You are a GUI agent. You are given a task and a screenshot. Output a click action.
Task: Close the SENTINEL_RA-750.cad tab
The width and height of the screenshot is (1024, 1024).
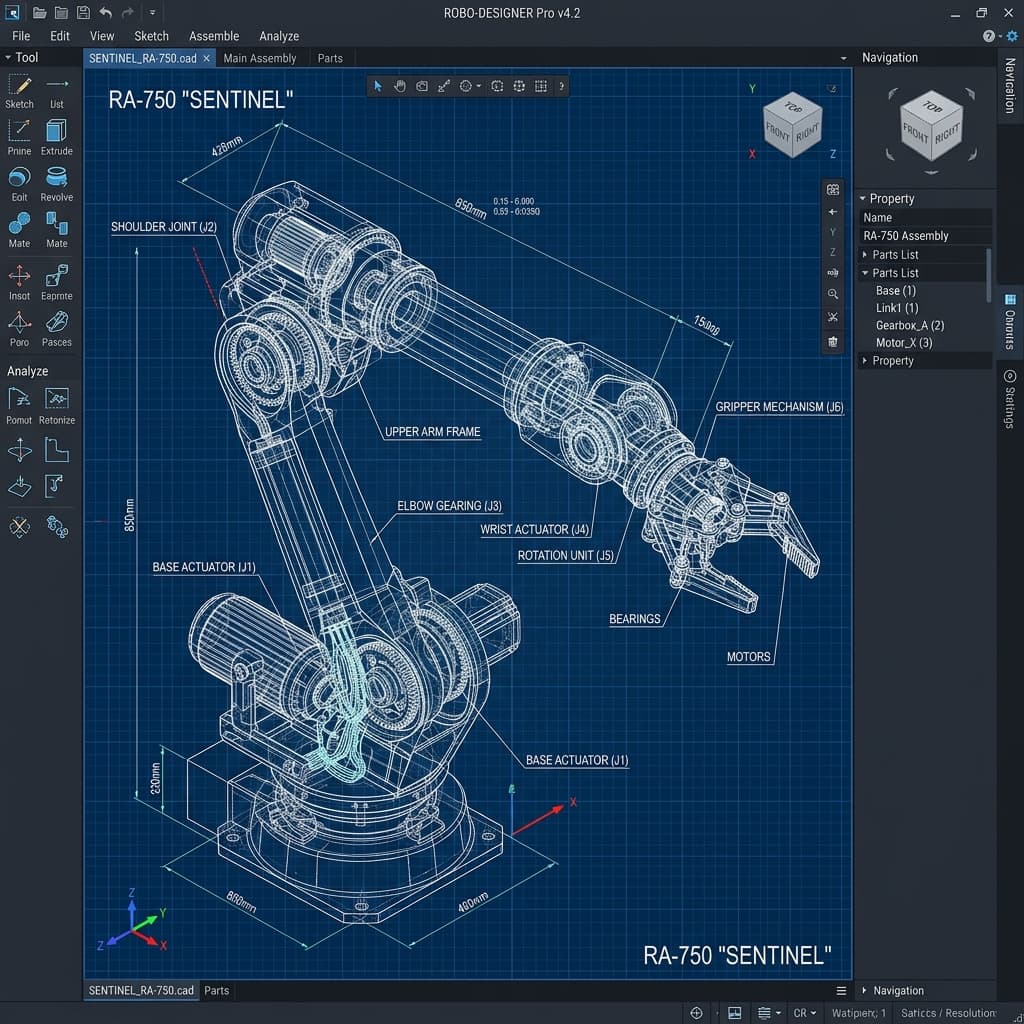pyautogui.click(x=206, y=58)
